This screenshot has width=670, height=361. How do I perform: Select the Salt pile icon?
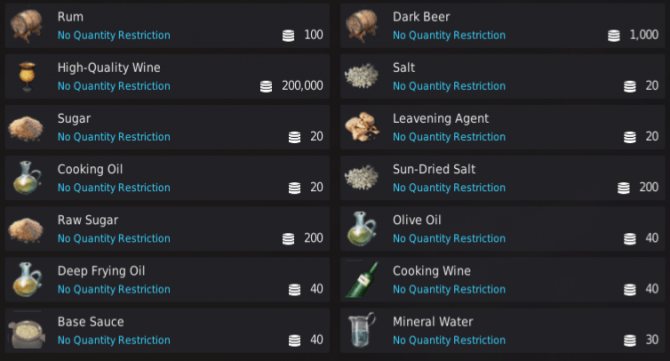(x=361, y=76)
